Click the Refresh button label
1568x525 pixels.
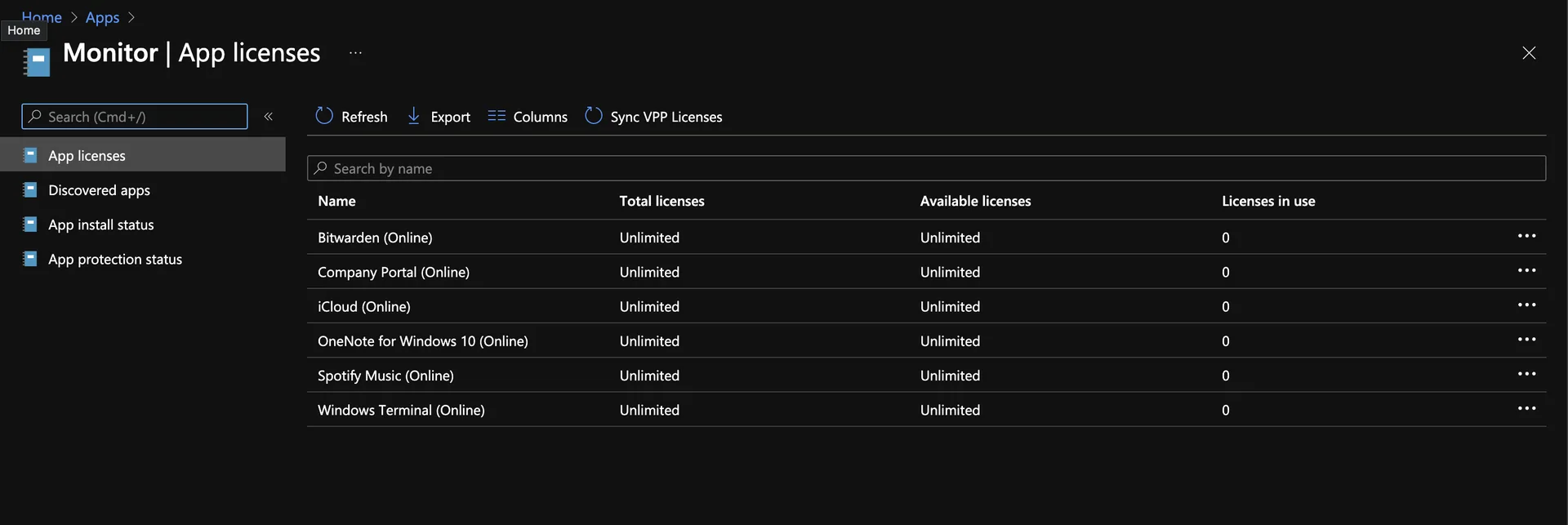[x=364, y=117]
